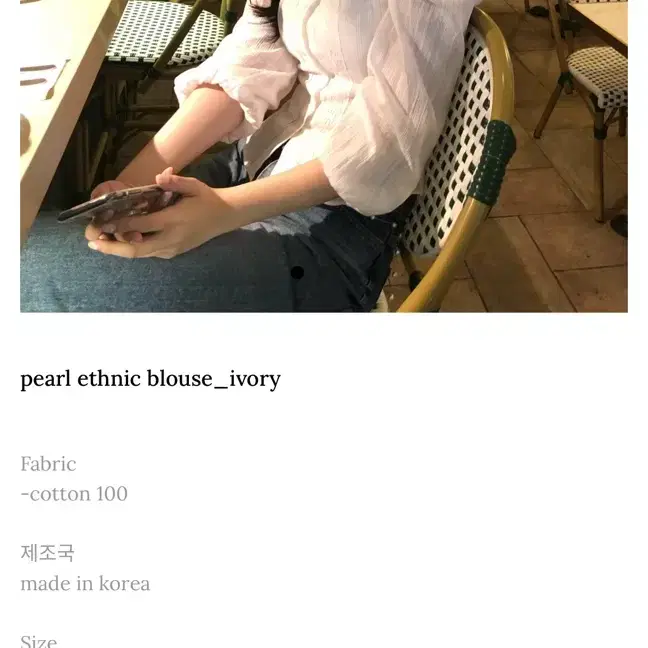Select the 'Fabric' heading text
Viewport: 648px width, 648px height.
pyautogui.click(x=48, y=464)
